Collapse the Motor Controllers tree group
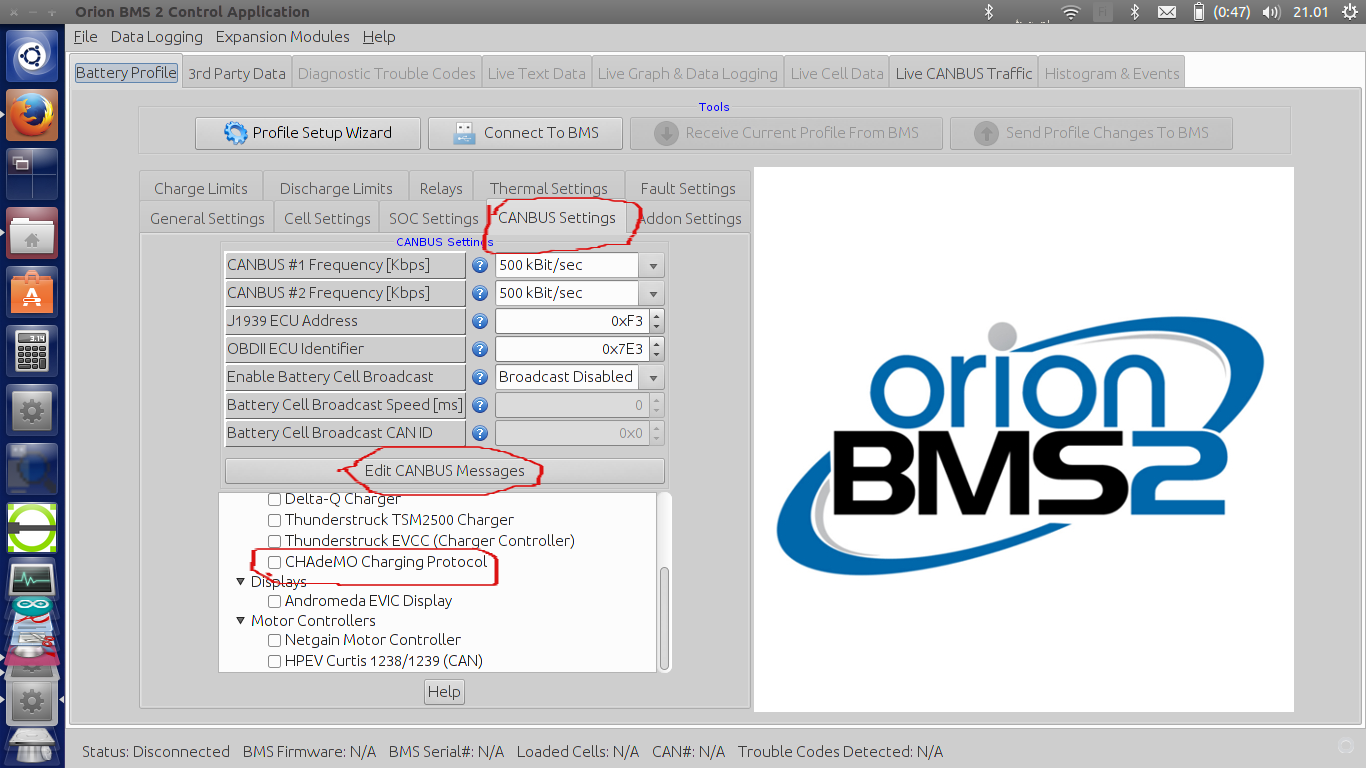This screenshot has width=1366, height=768. tap(241, 620)
